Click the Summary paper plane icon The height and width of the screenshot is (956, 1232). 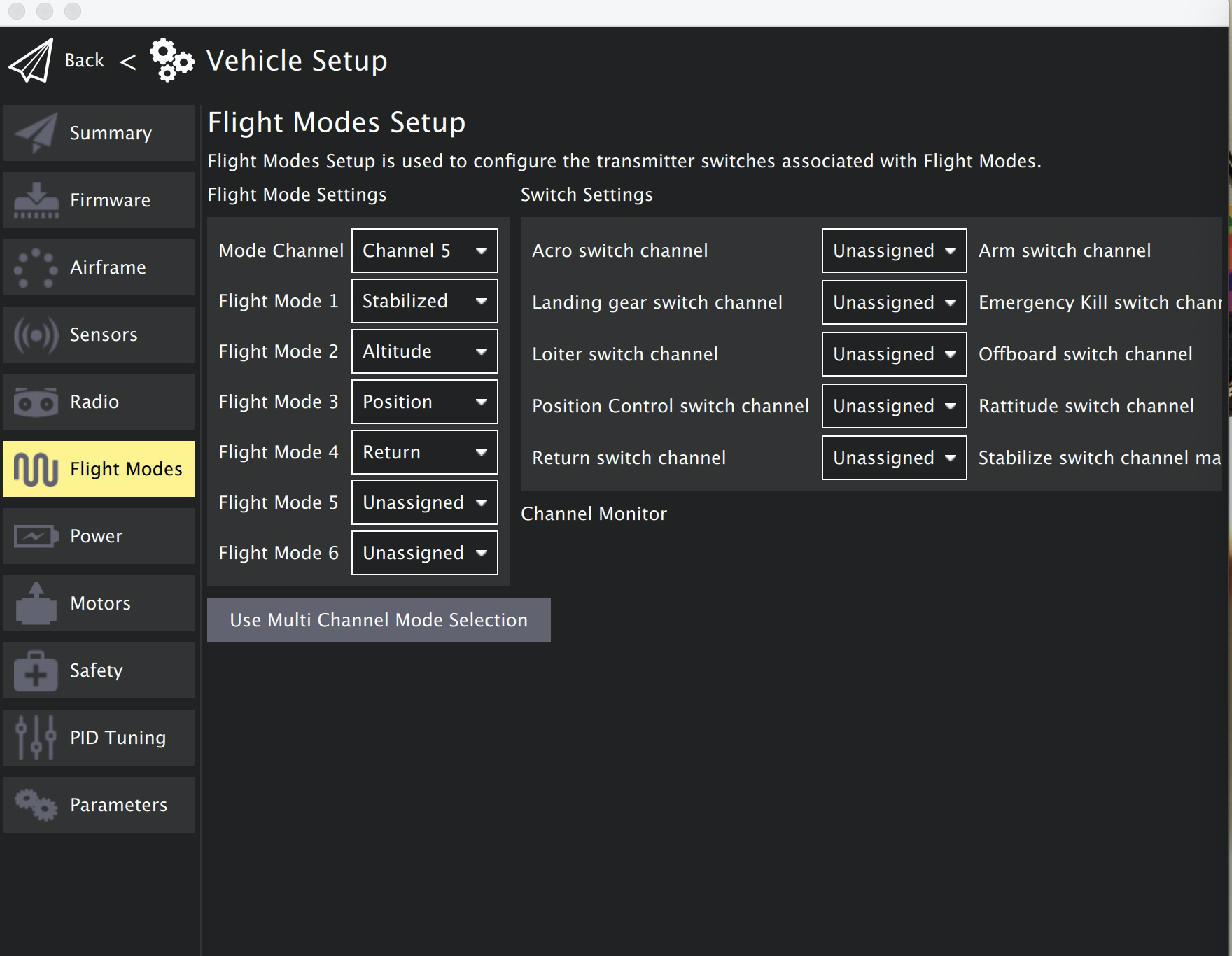point(36,133)
